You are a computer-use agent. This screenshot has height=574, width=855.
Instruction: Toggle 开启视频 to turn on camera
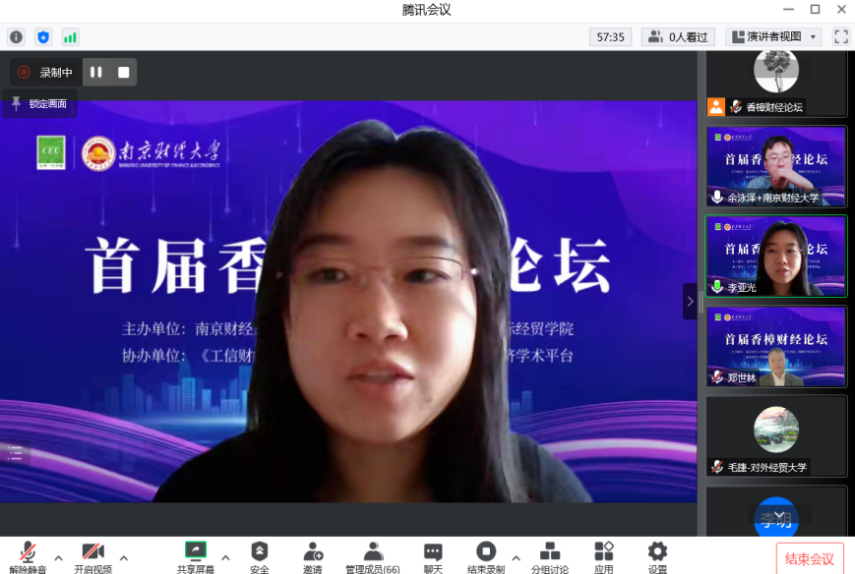[93, 557]
